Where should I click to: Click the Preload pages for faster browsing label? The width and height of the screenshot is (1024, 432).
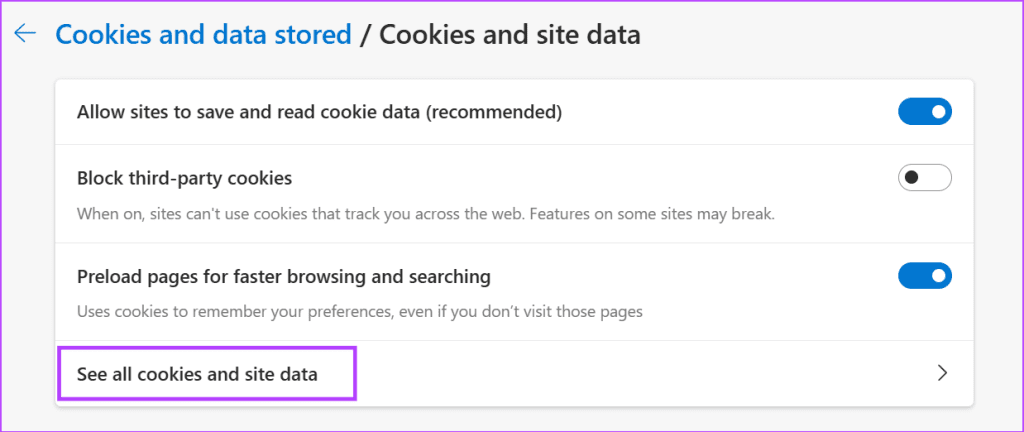coord(283,275)
